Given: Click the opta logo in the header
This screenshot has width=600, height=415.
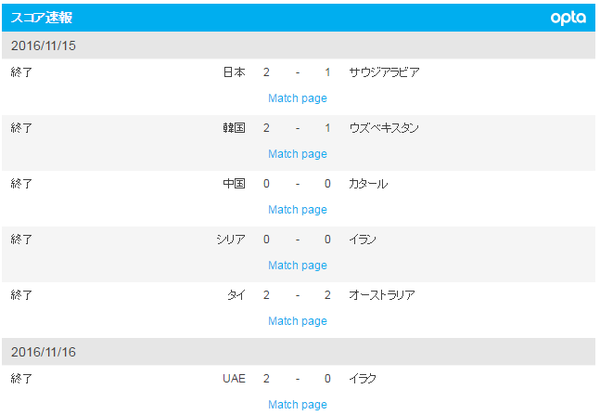Looking at the screenshot, I should click(x=568, y=18).
